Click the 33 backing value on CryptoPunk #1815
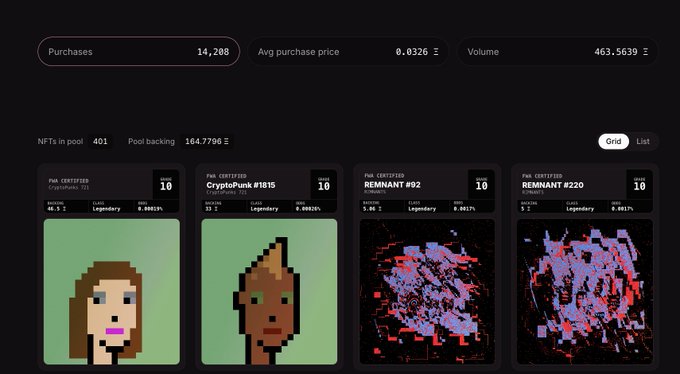This screenshot has width=680, height=374. point(211,209)
